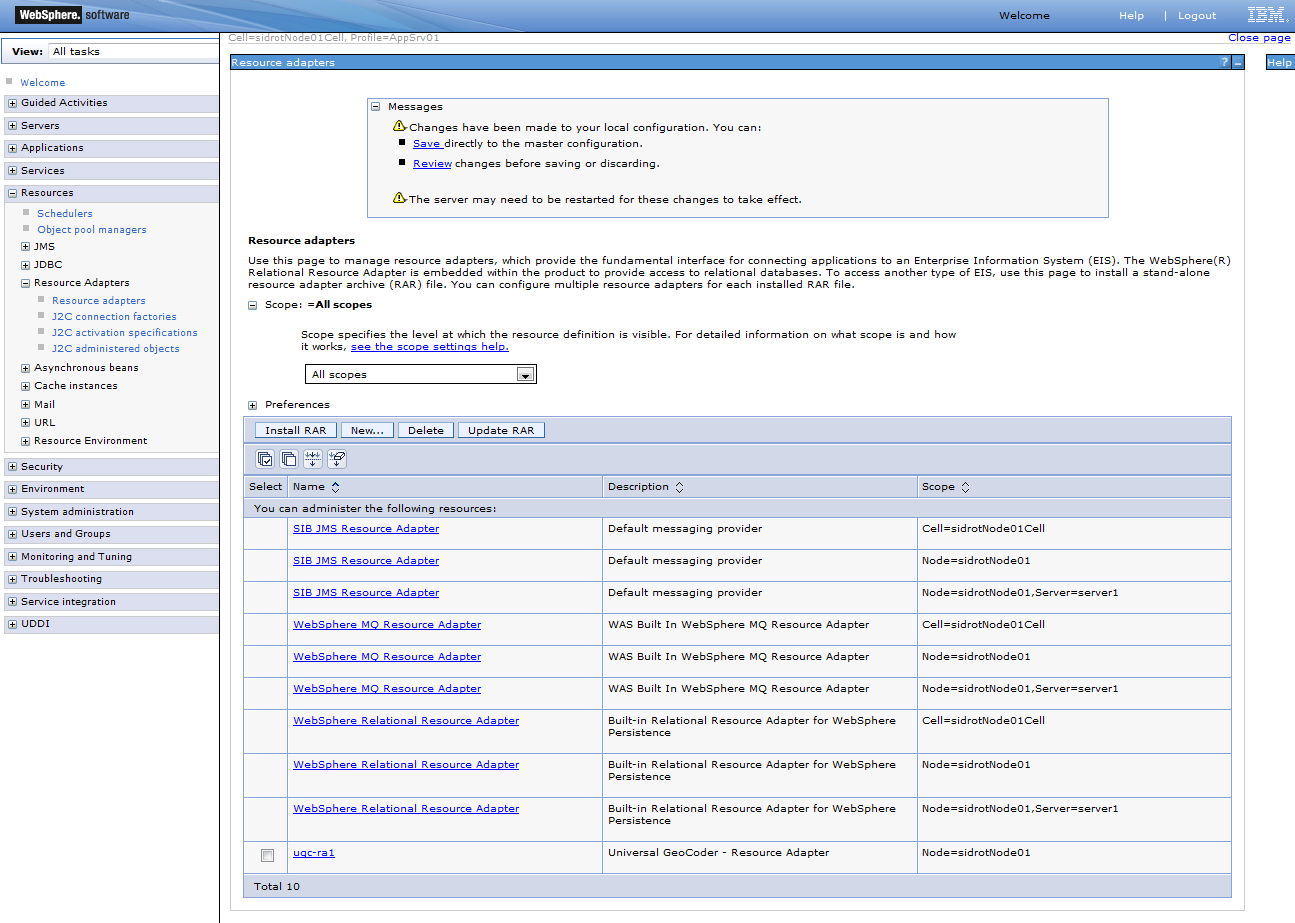Screen dimensions: 1295x923
Task: Tick the checkbox for uqc-ra1
Action: tap(267, 855)
